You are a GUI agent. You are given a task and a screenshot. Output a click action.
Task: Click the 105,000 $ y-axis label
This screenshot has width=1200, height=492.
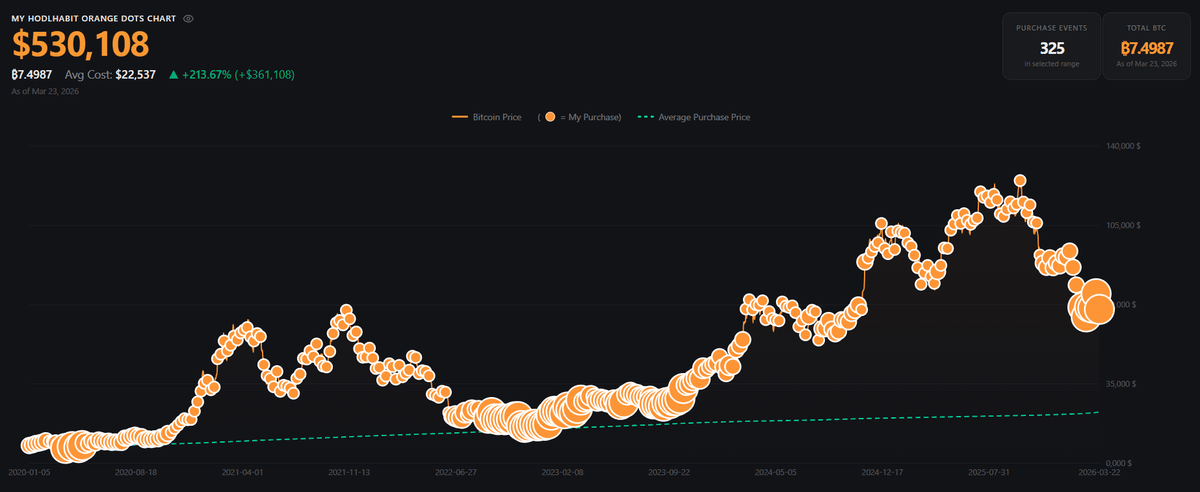[1124, 225]
